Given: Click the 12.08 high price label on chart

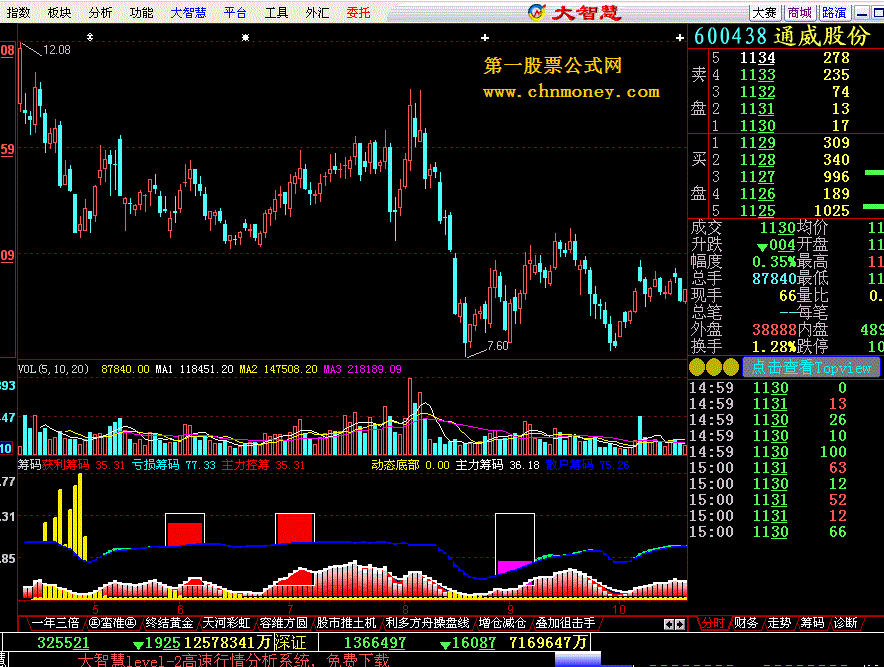Looking at the screenshot, I should [x=56, y=50].
